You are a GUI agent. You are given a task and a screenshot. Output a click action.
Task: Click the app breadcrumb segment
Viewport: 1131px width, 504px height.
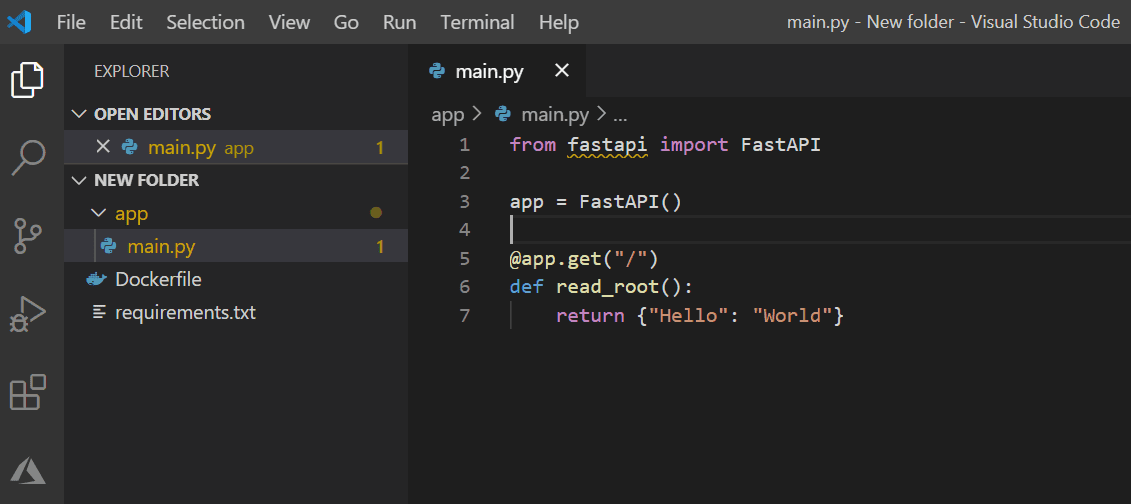coord(448,115)
